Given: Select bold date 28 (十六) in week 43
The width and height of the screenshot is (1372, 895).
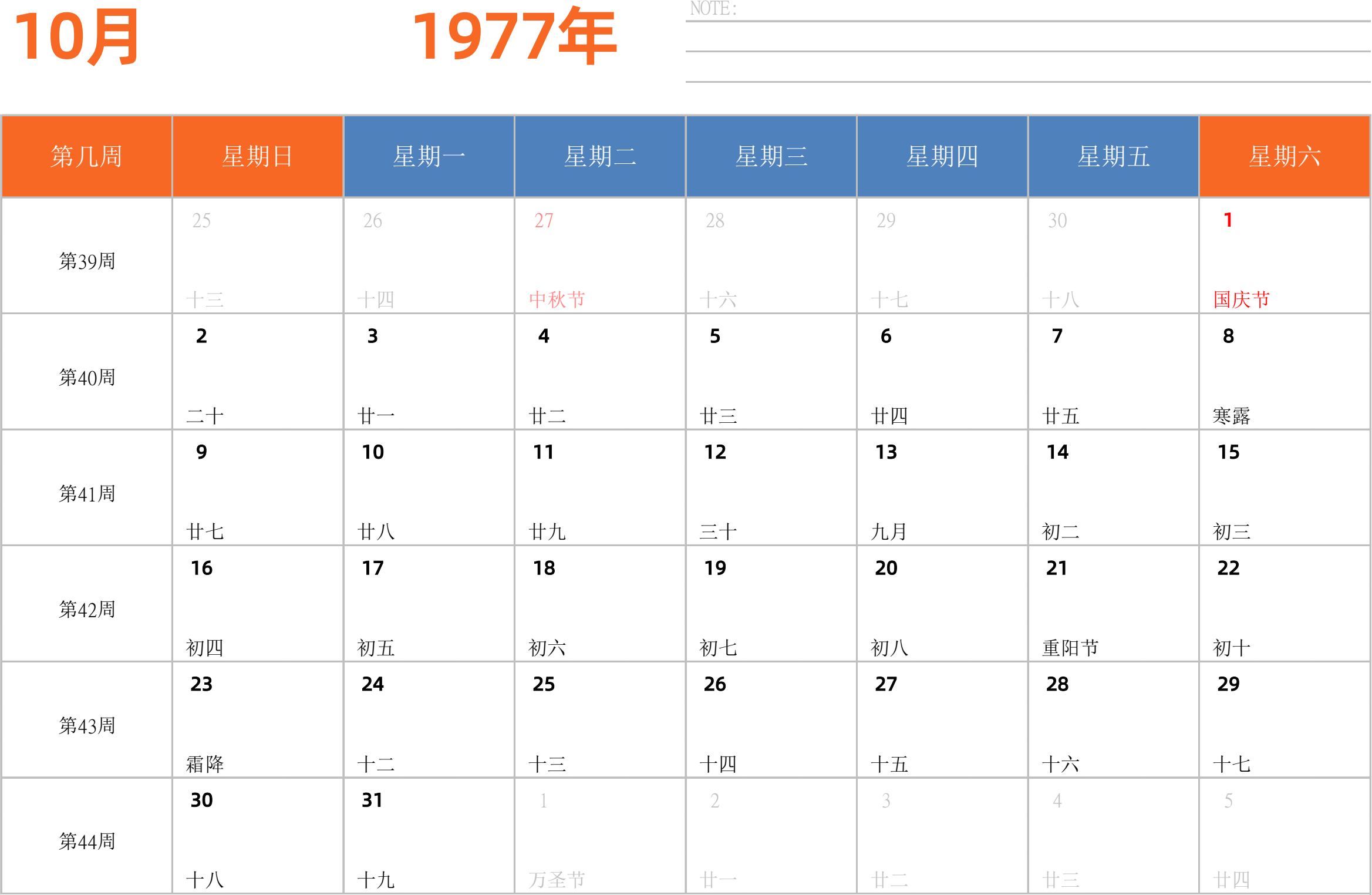Looking at the screenshot, I should coord(1057,684).
